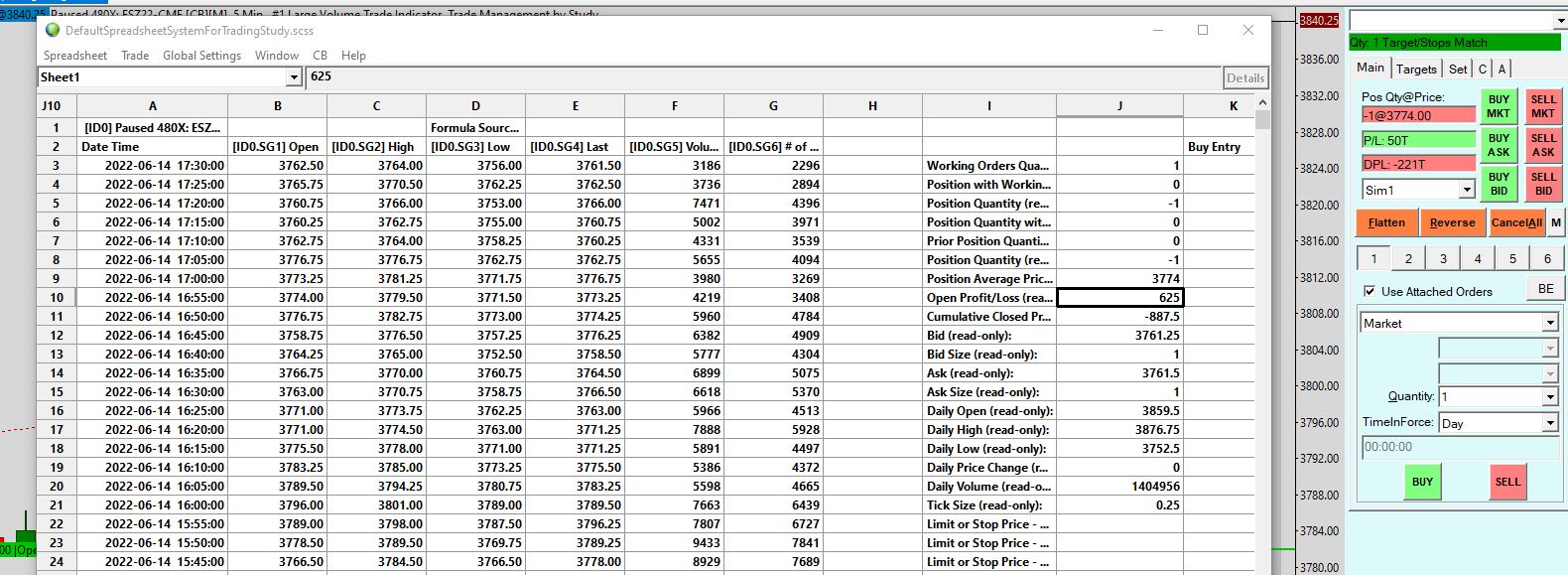Click Cumulative Closed value -887.5
Viewport: 1568px width, 575px height.
click(1119, 317)
